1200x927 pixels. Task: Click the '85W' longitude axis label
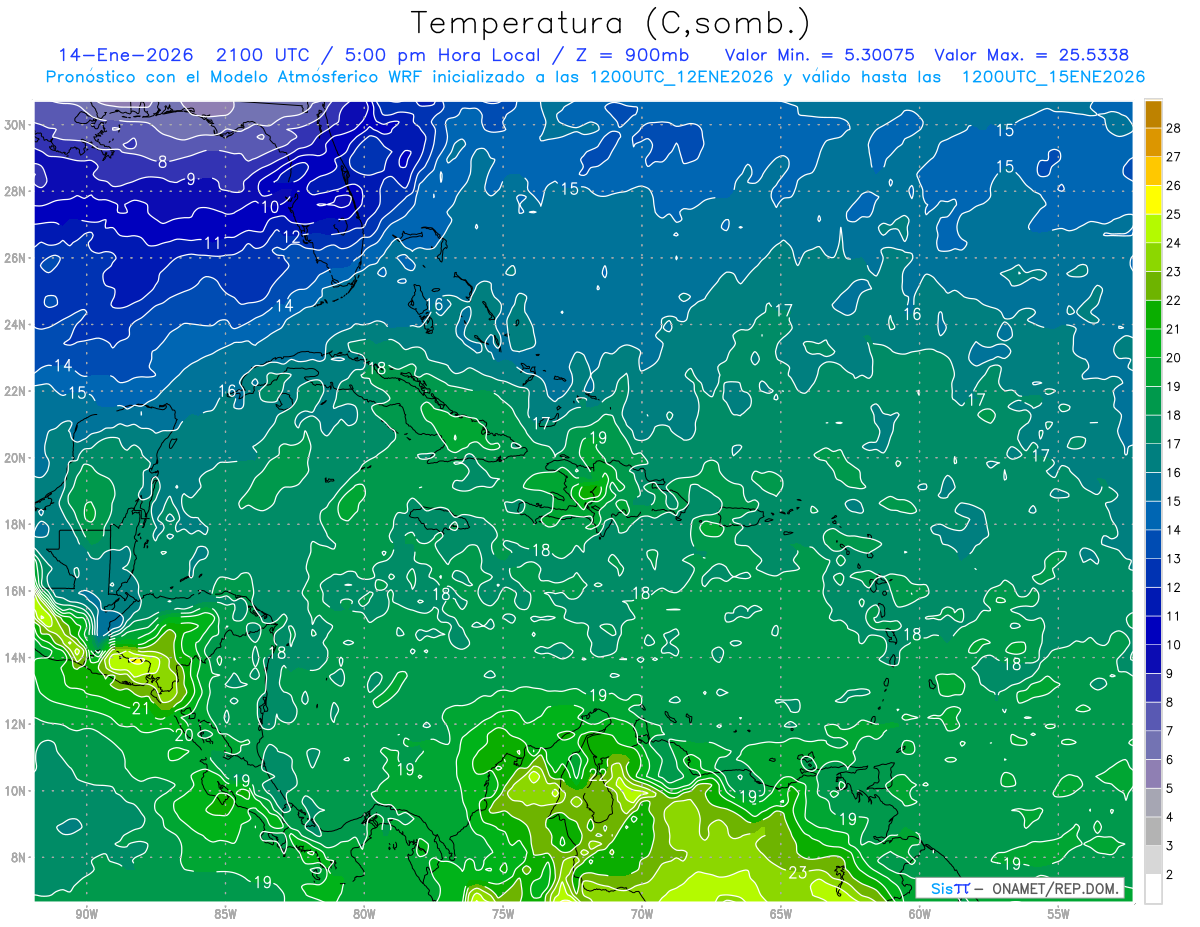pos(225,914)
